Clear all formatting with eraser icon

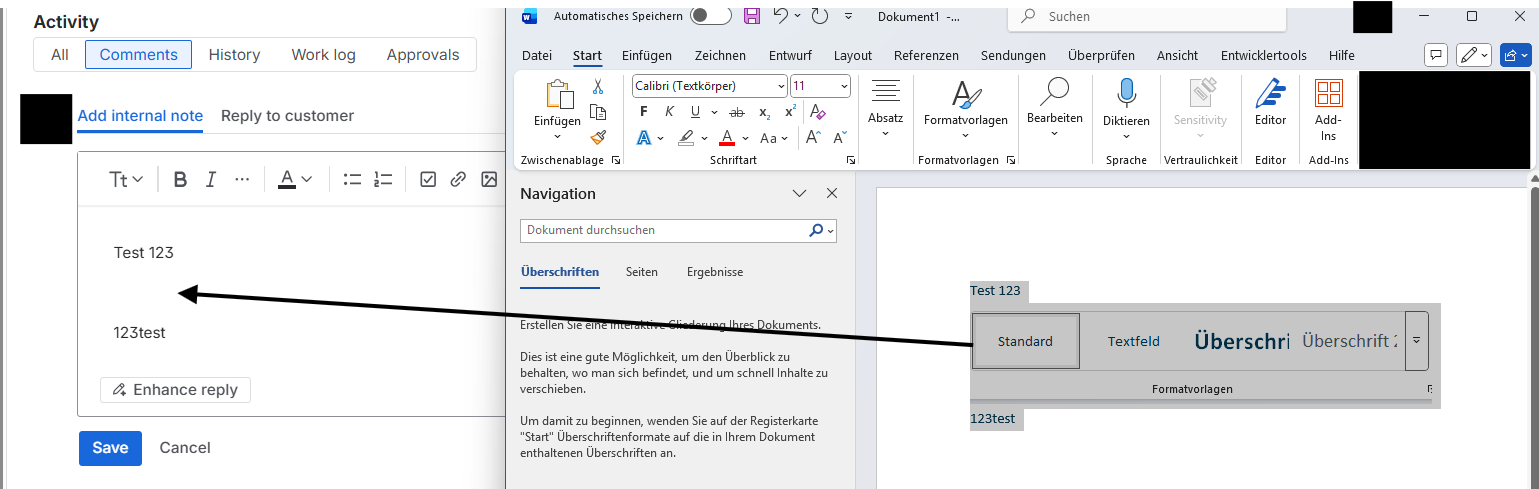817,112
